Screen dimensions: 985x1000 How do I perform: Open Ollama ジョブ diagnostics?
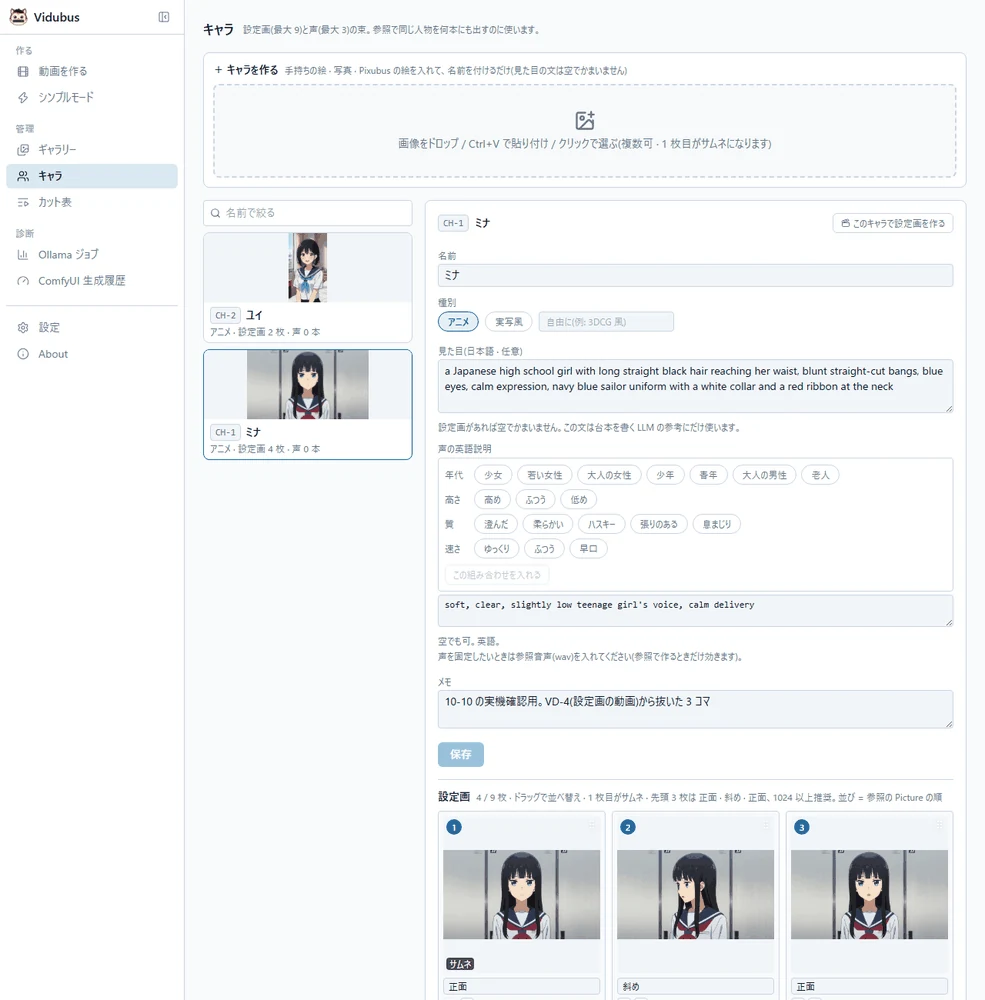92,254
